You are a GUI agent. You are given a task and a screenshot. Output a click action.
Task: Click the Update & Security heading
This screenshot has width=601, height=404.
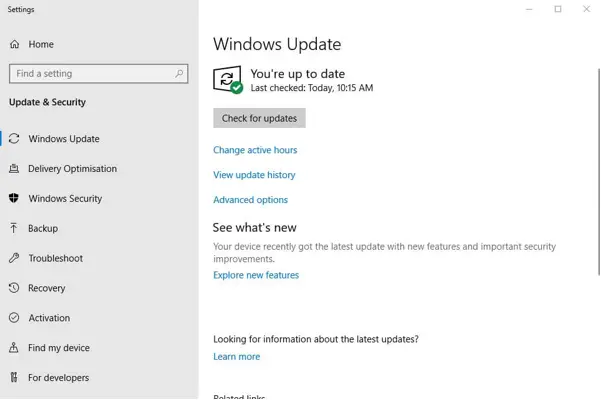coord(48,102)
